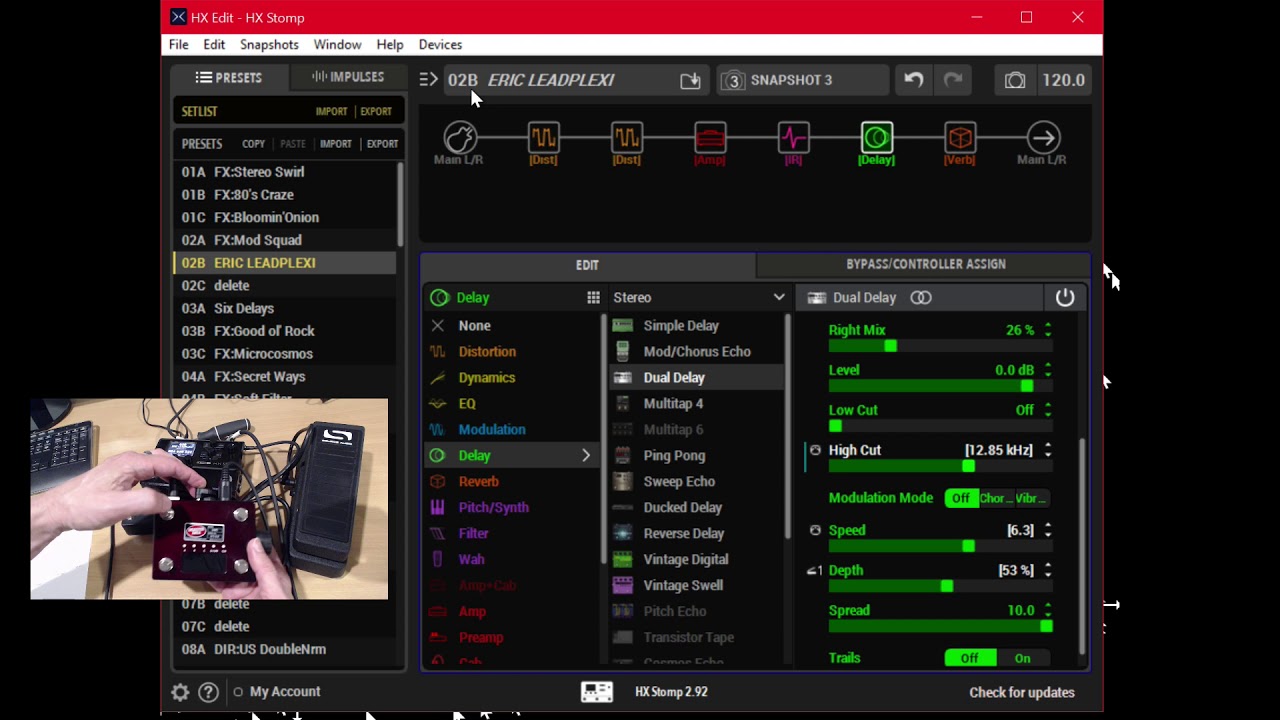Adjust Spread value stepper
This screenshot has height=720, width=1280.
1047,610
